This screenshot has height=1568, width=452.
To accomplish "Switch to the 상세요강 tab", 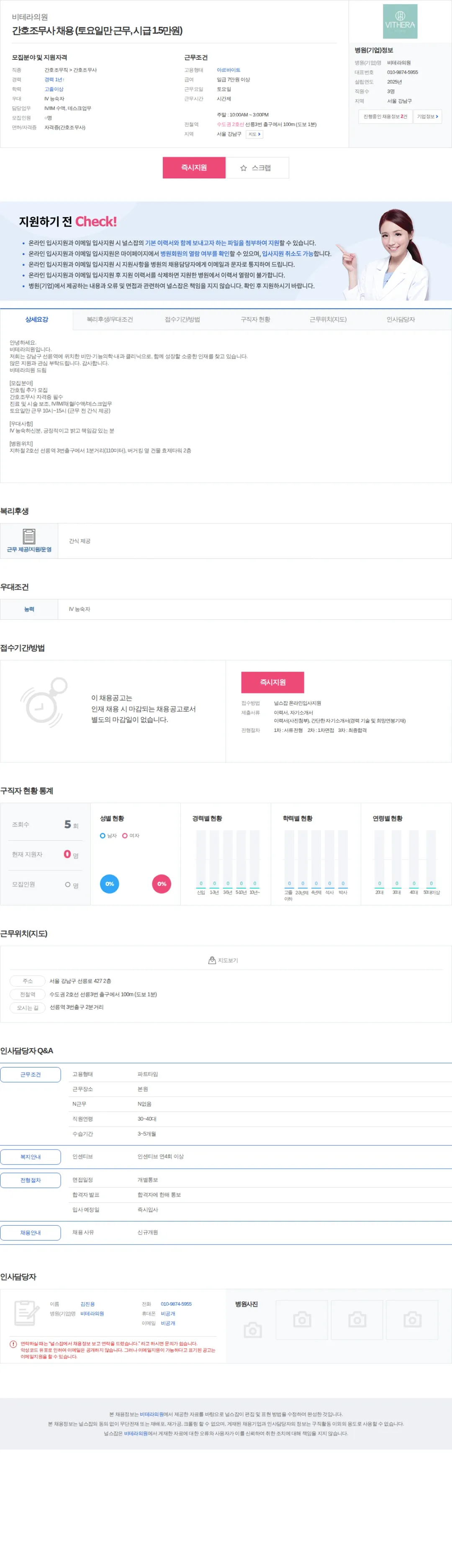I will pyautogui.click(x=36, y=320).
